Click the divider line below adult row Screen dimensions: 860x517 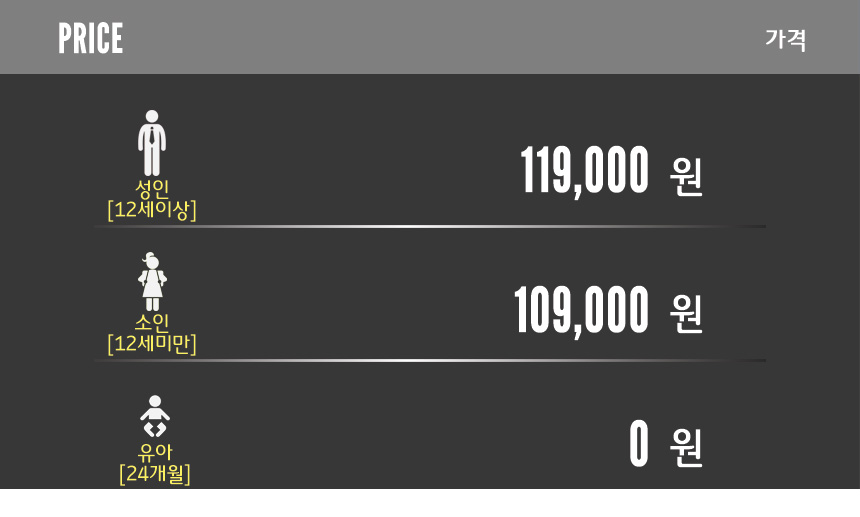430,227
